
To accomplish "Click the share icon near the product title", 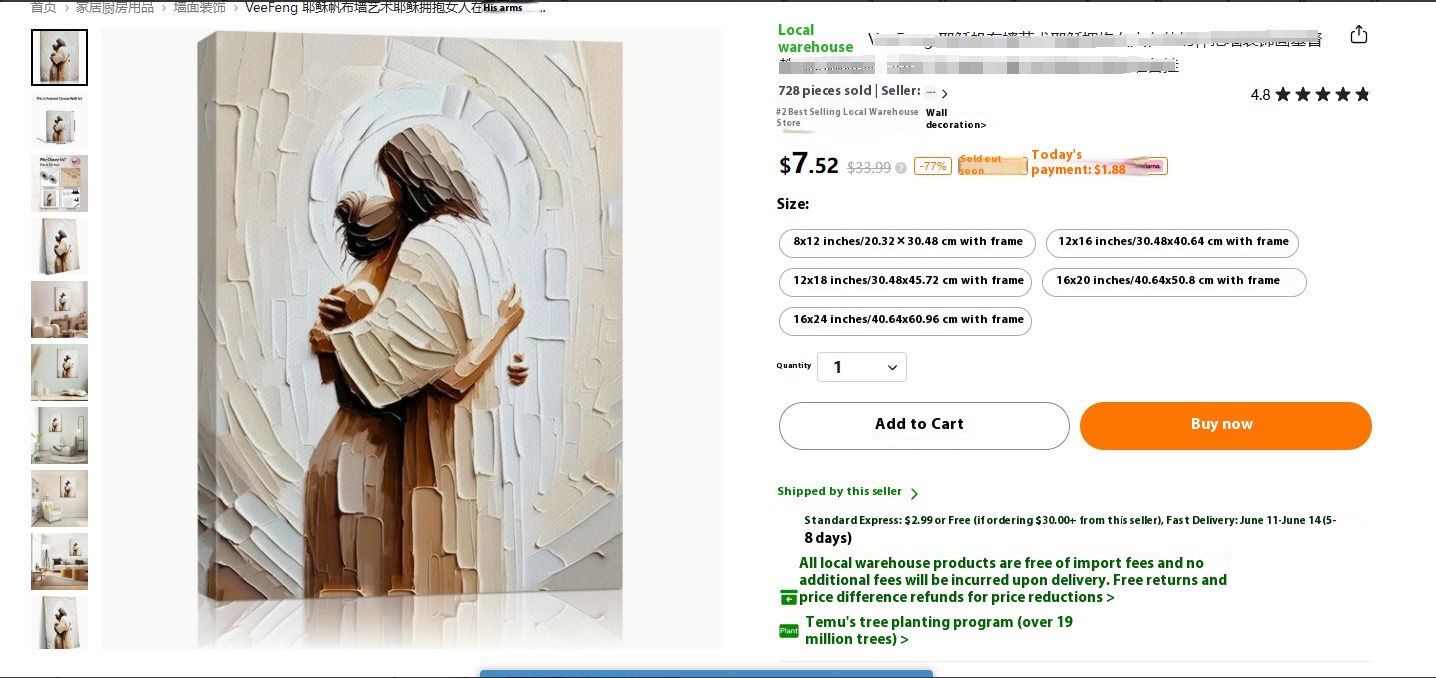I will tap(1358, 34).
